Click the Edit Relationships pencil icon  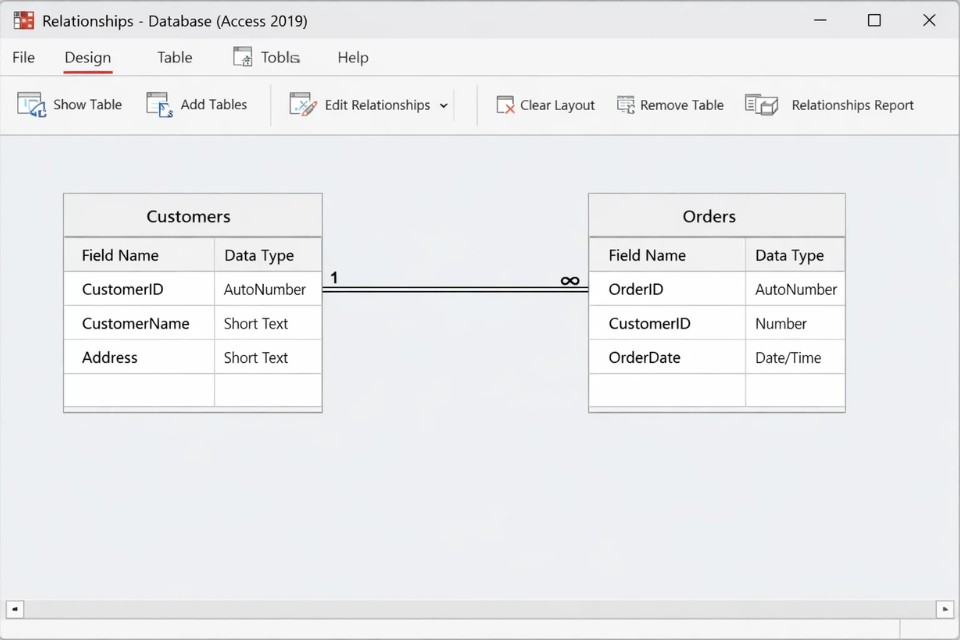click(303, 105)
